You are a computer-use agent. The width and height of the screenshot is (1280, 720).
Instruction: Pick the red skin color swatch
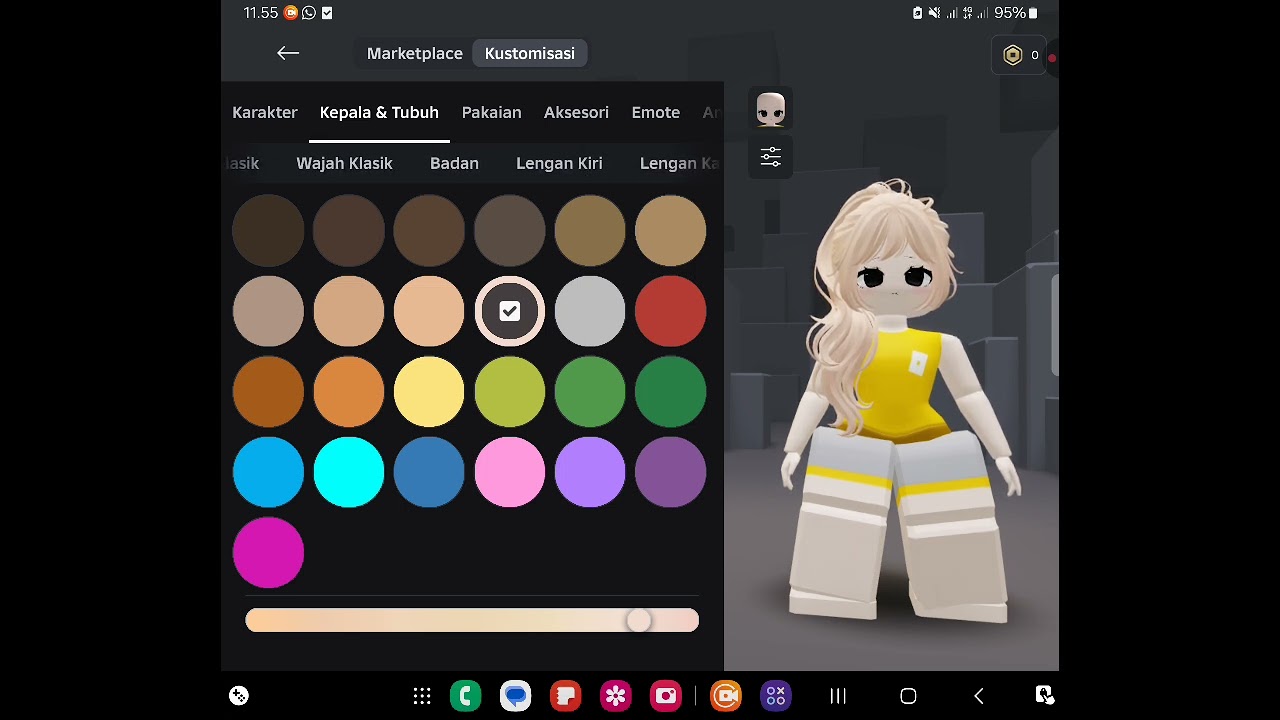tap(670, 312)
